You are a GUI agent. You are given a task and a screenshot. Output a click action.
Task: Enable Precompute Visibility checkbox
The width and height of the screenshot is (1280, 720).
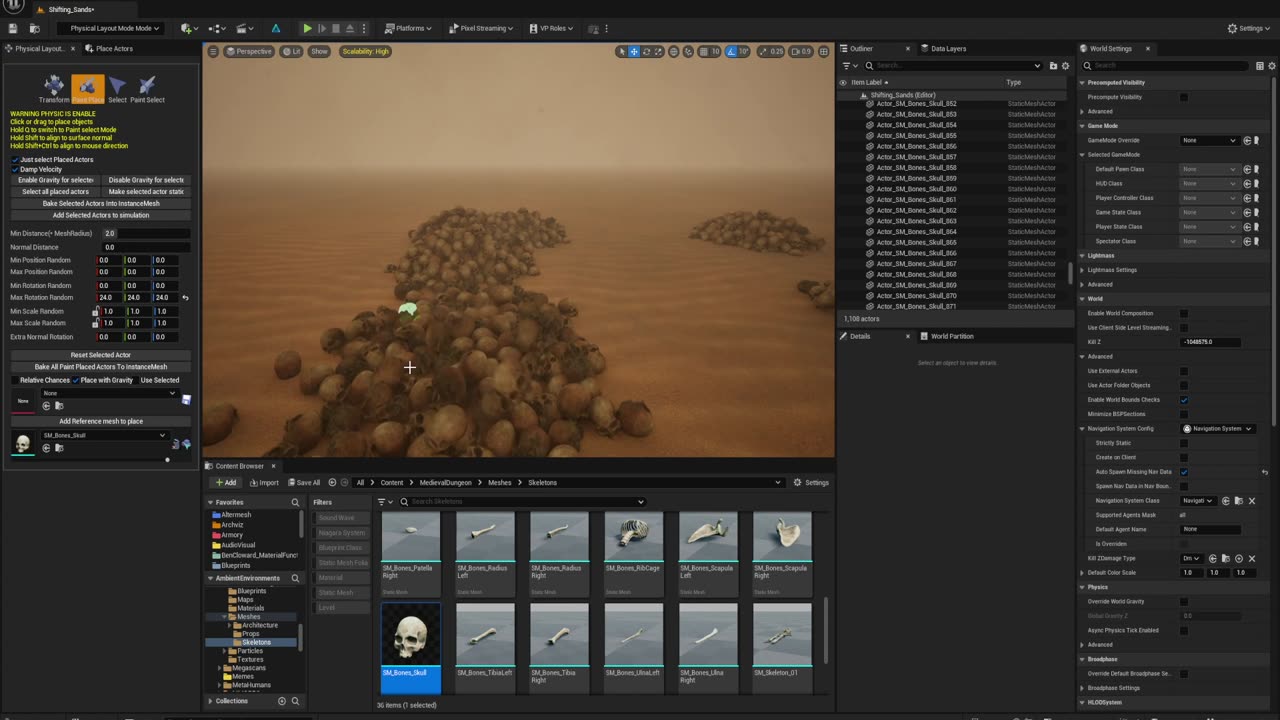pyautogui.click(x=1184, y=97)
